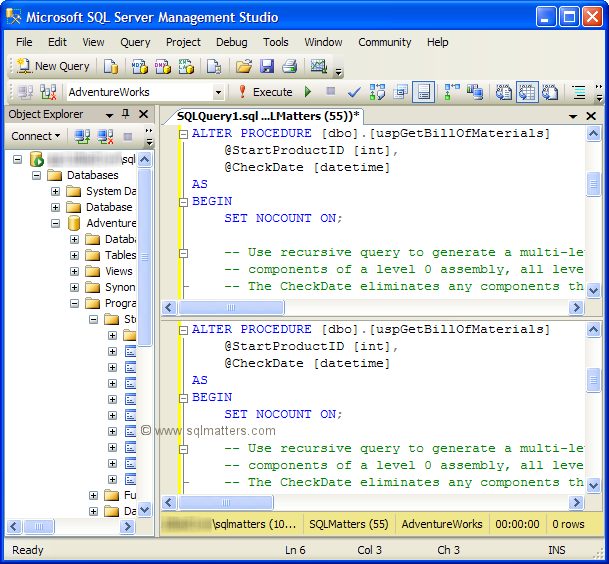Click AdventureWorks in the query status bar
Viewport: 609px width, 564px height.
[442, 524]
